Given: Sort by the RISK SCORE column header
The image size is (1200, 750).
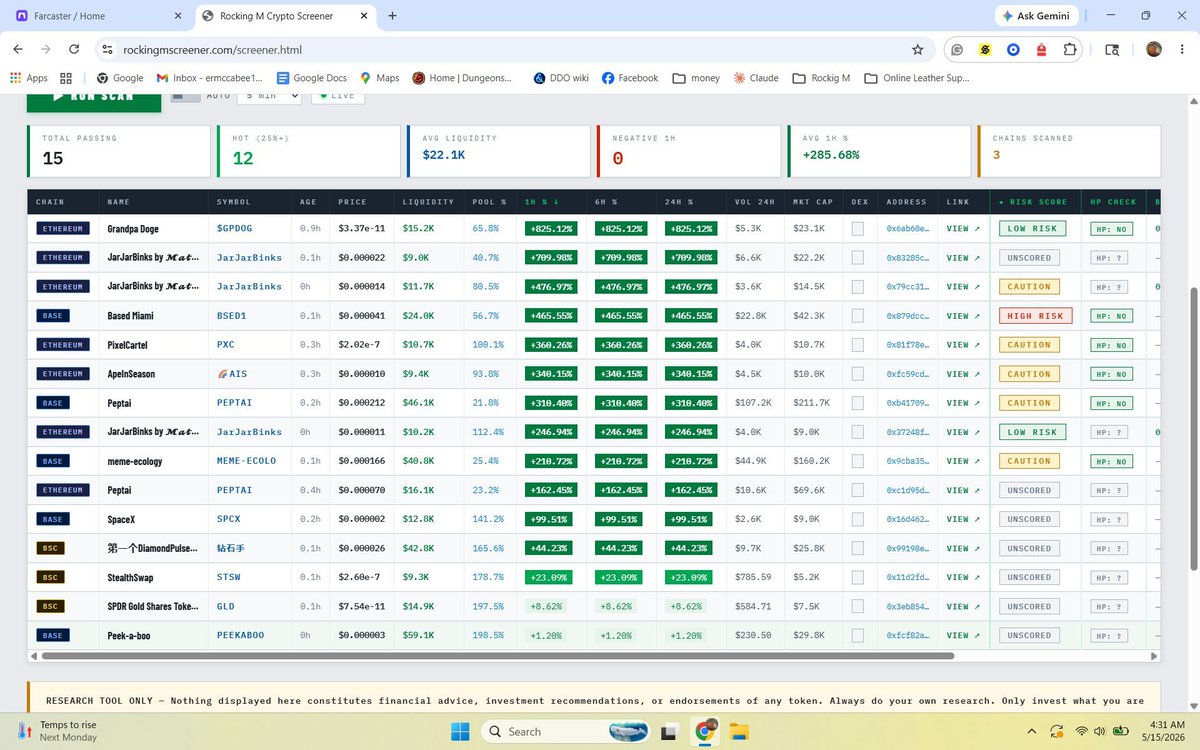Looking at the screenshot, I should point(1032,202).
